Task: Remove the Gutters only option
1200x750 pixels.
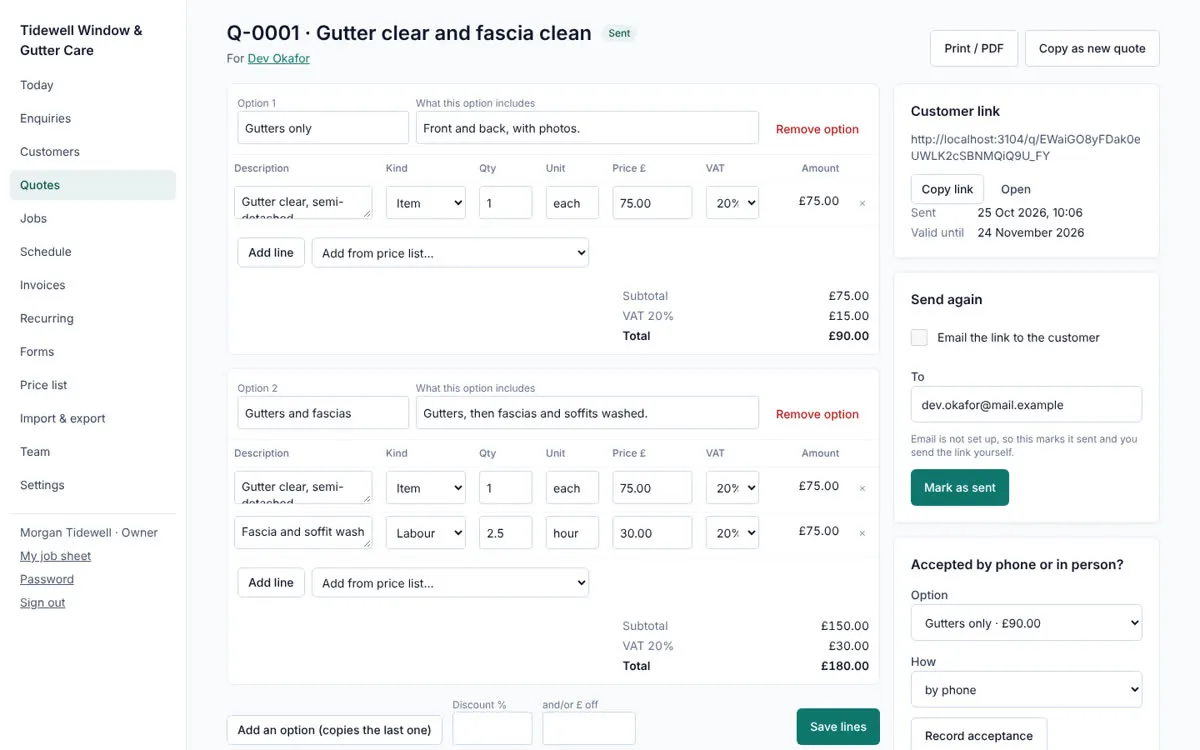Action: tap(817, 129)
